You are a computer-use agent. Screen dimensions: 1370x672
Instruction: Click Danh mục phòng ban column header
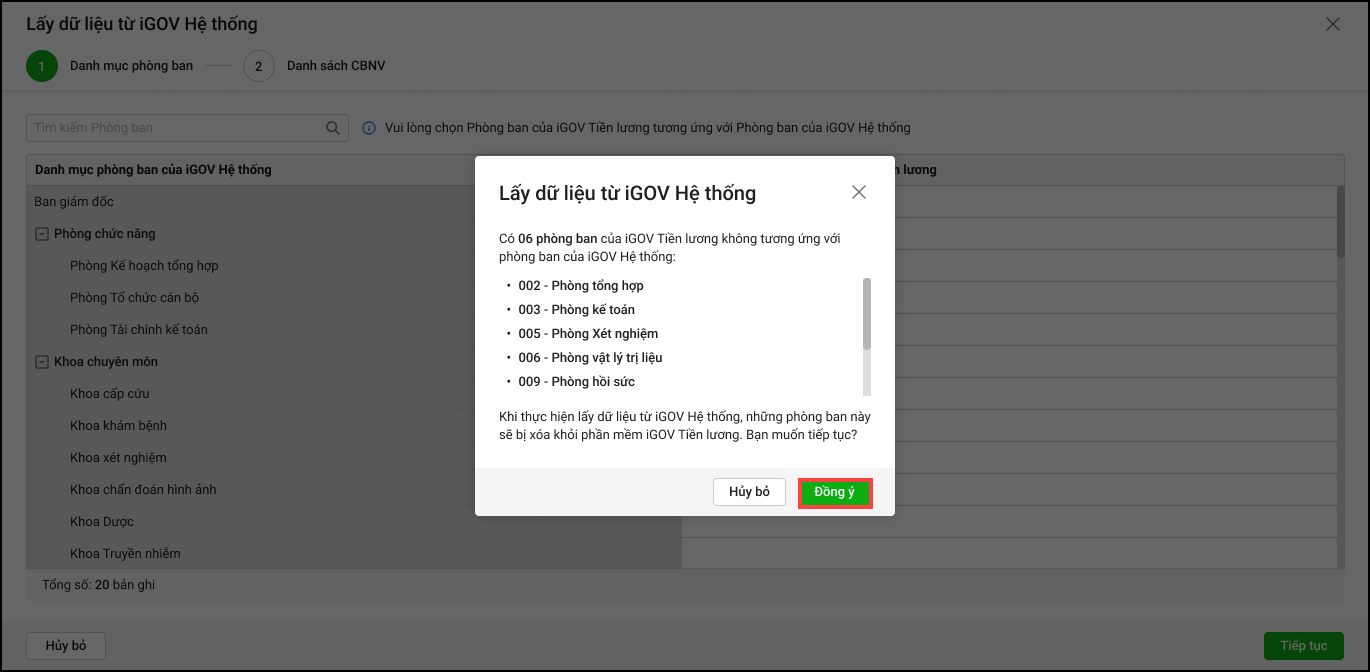point(153,170)
